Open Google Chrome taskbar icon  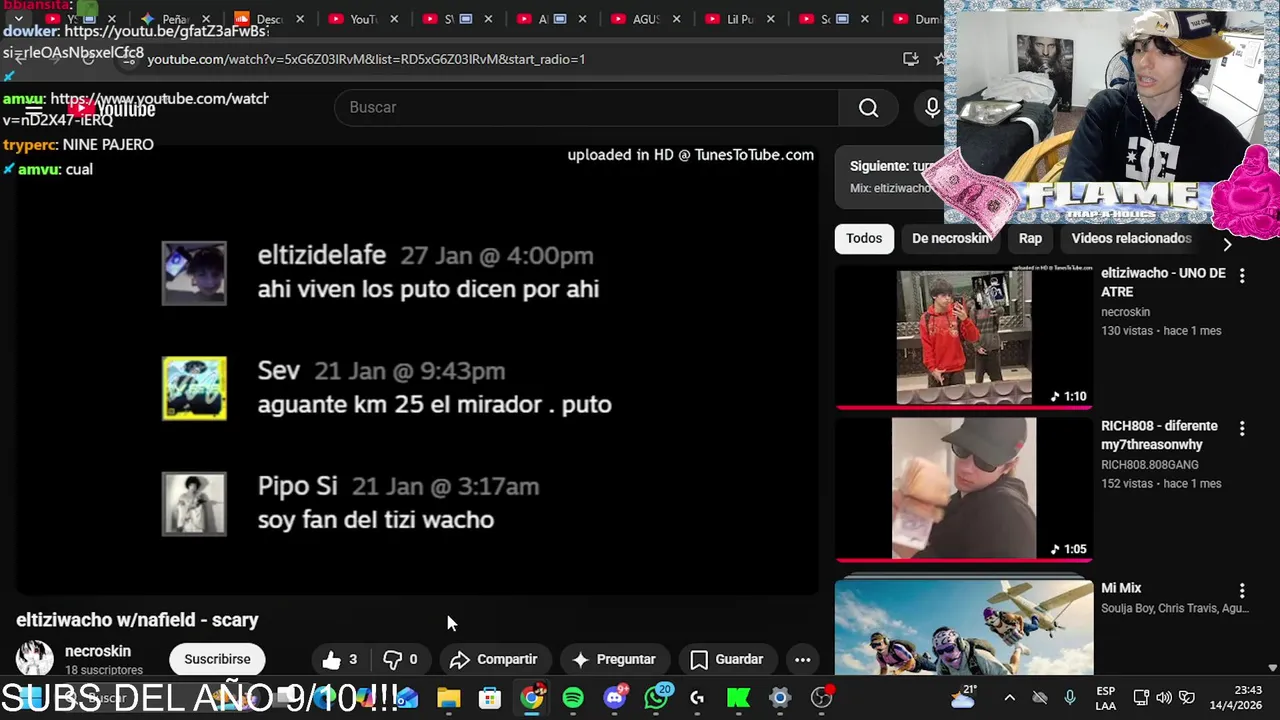532,698
